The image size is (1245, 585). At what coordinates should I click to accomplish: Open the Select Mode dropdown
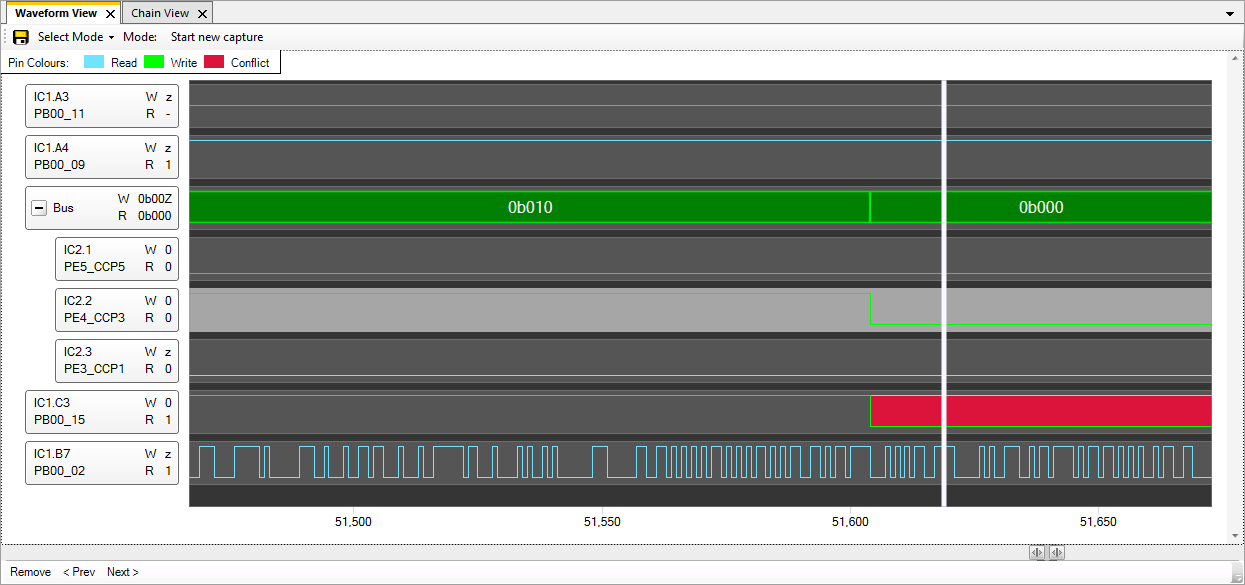tap(76, 37)
